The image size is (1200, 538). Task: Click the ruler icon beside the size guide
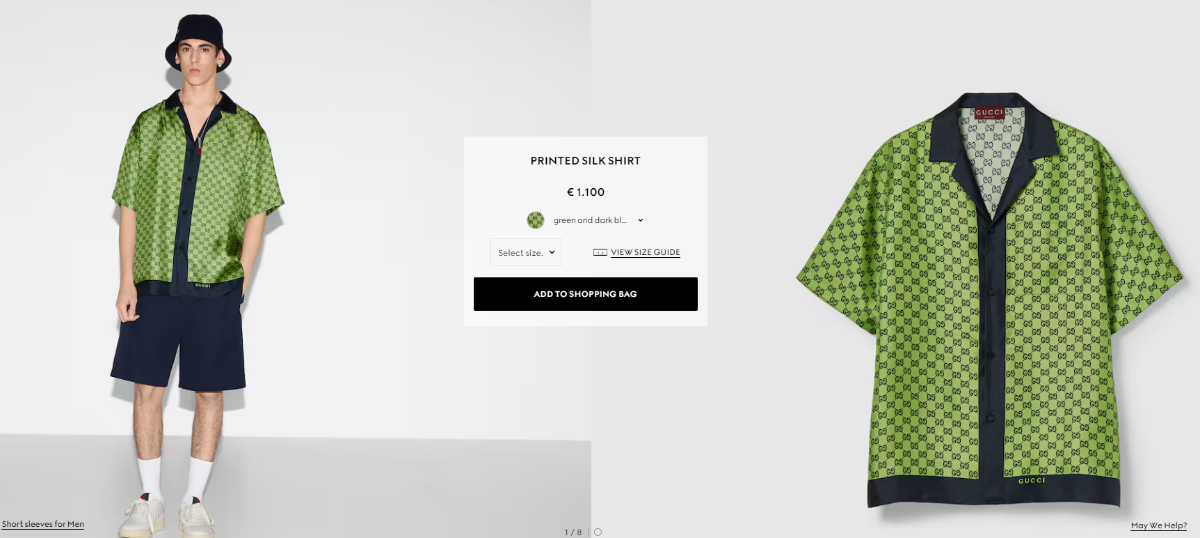[x=600, y=253]
